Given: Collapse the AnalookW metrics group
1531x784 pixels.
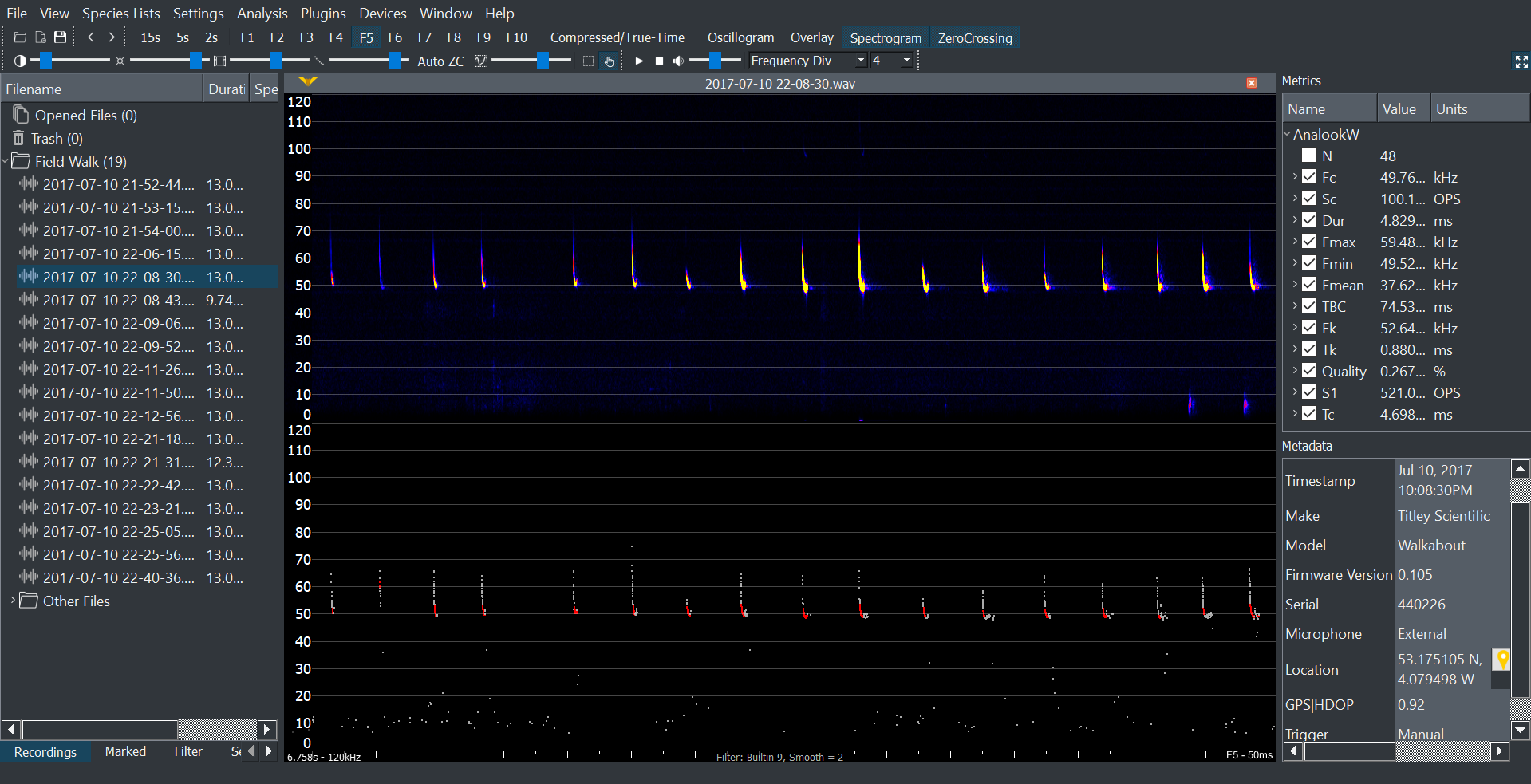Looking at the screenshot, I should pyautogui.click(x=1287, y=134).
